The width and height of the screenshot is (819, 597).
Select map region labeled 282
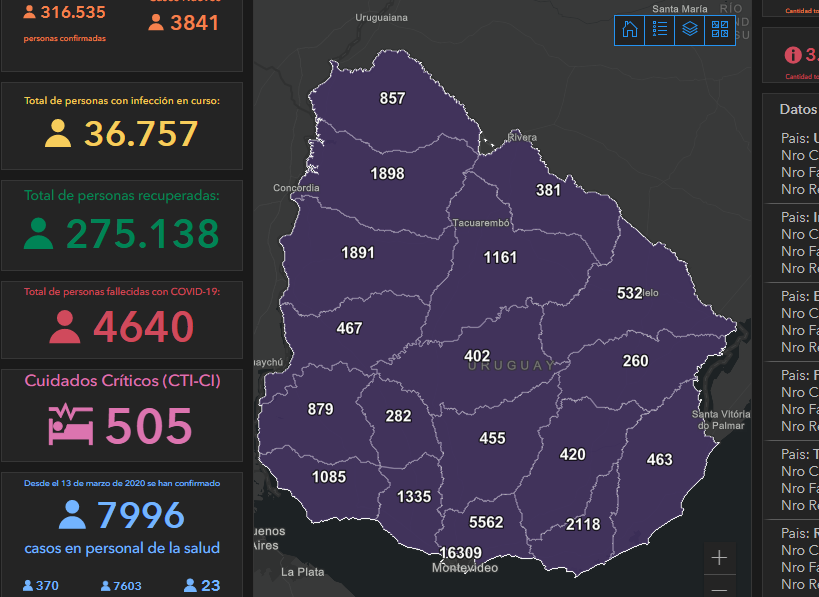399,416
